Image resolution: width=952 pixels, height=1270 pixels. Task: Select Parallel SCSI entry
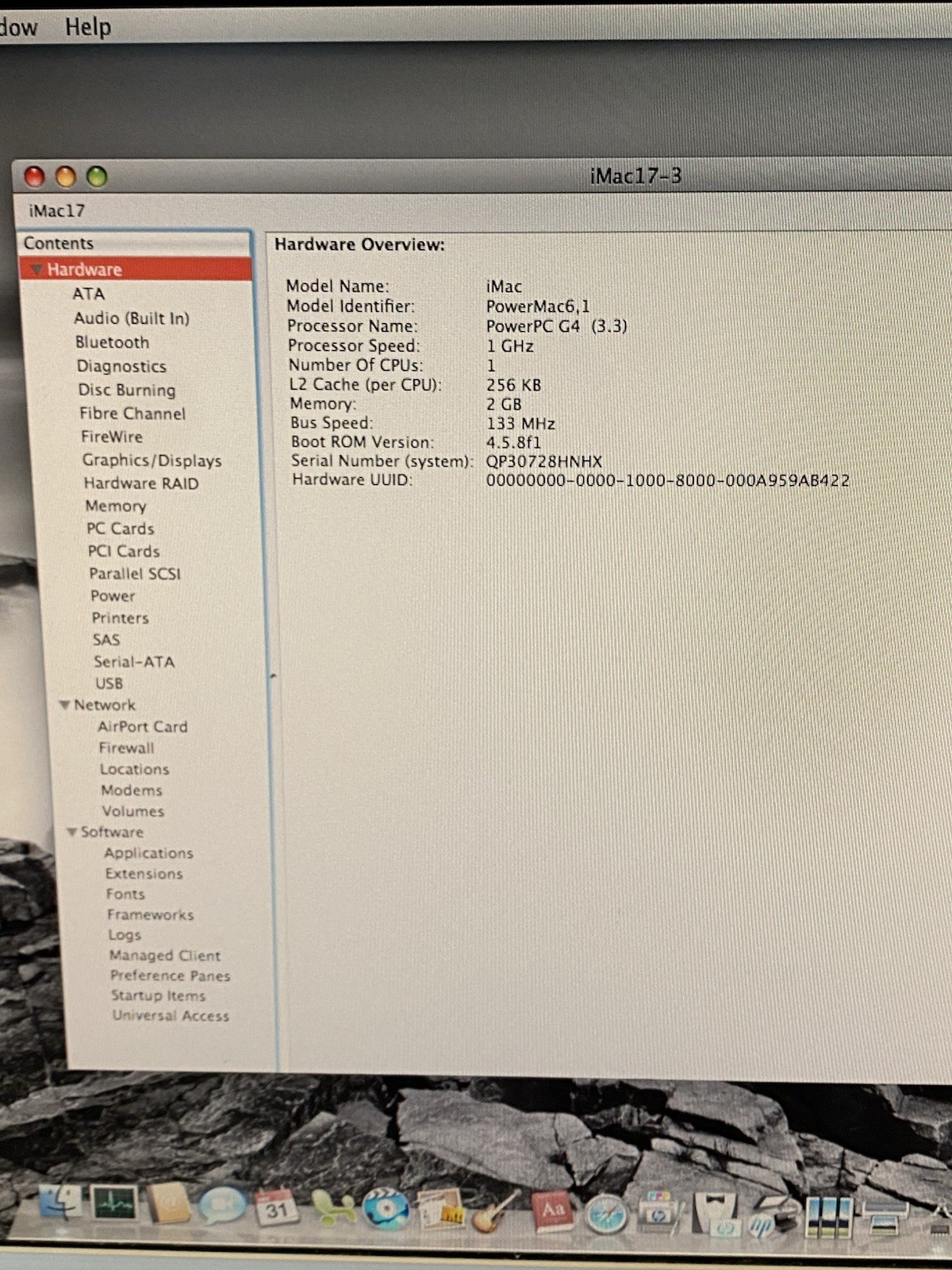click(135, 573)
